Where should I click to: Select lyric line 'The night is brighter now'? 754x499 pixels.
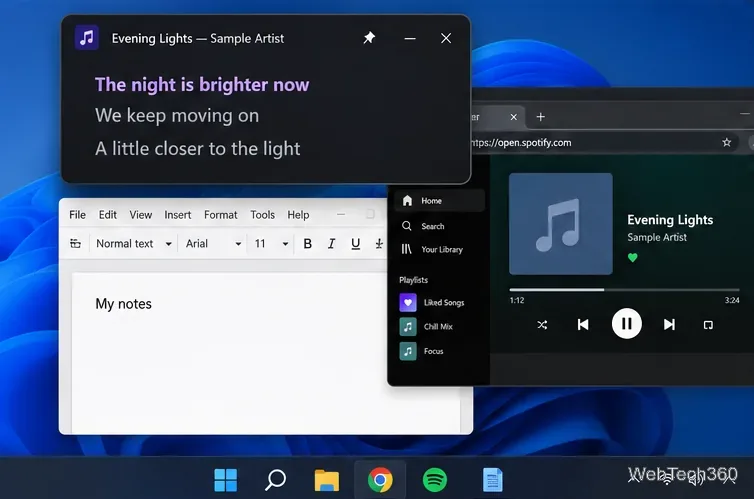[x=202, y=85]
